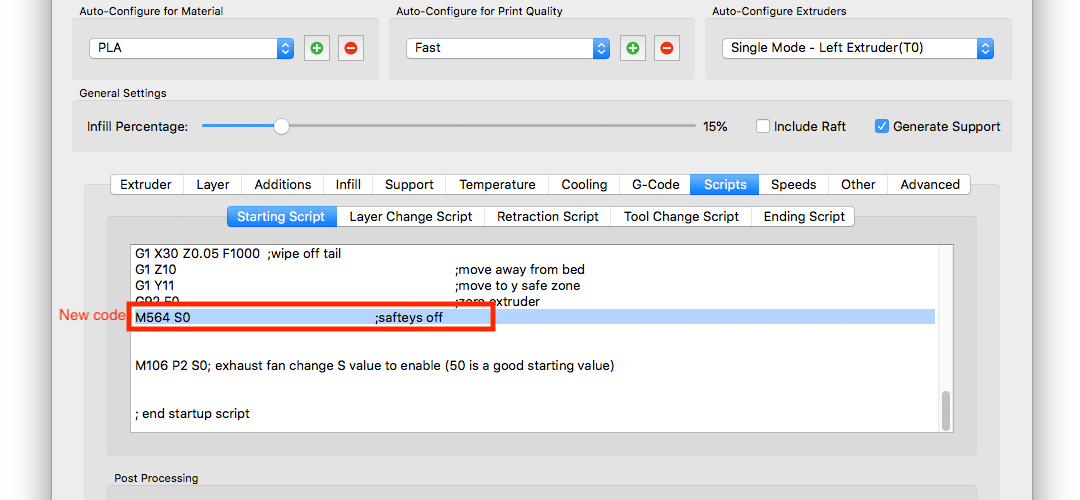Show the Layer Change Script tab
1080x500 pixels.
(410, 217)
